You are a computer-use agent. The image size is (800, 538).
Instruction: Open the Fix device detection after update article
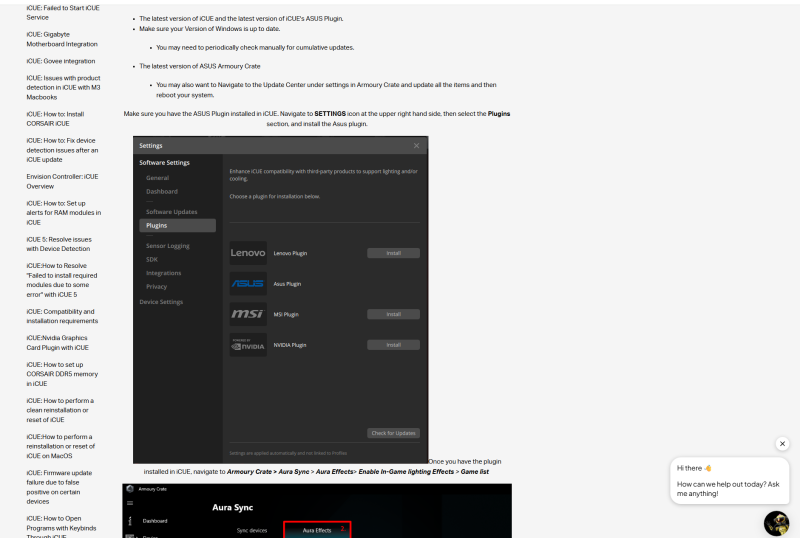click(x=62, y=150)
